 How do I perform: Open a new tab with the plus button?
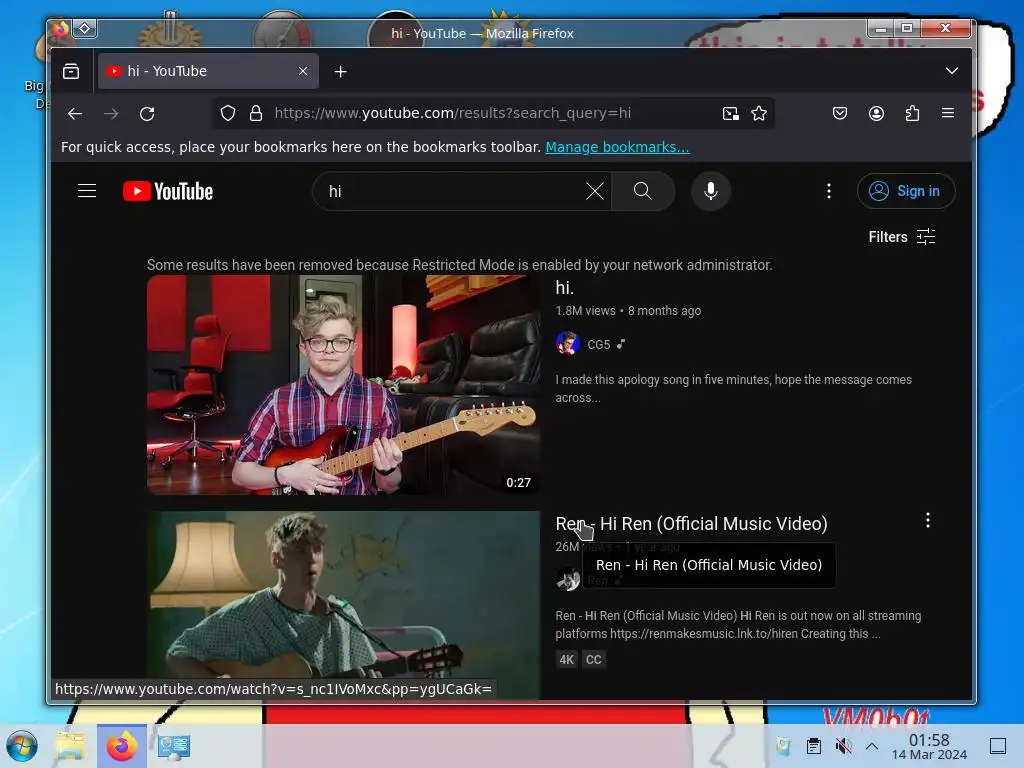340,72
